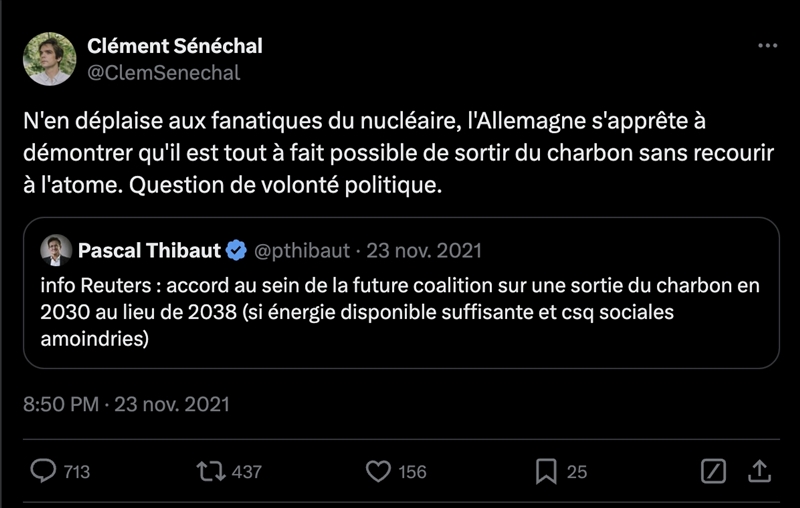Click the 156 likes count

412,472
